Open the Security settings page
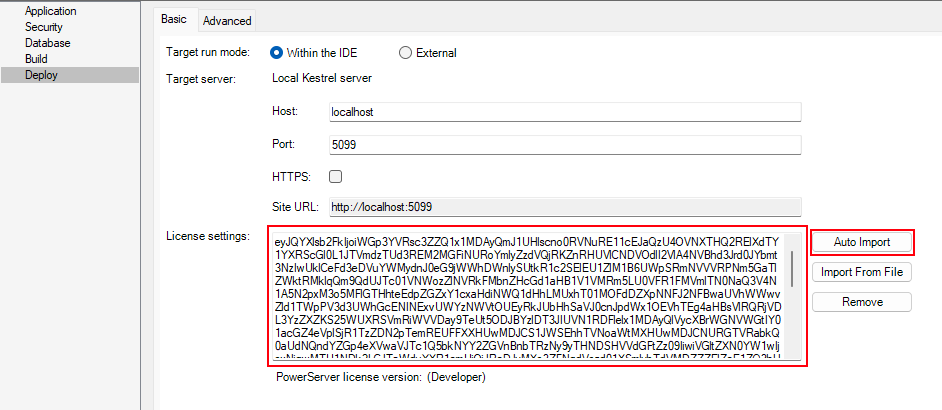 coord(44,27)
